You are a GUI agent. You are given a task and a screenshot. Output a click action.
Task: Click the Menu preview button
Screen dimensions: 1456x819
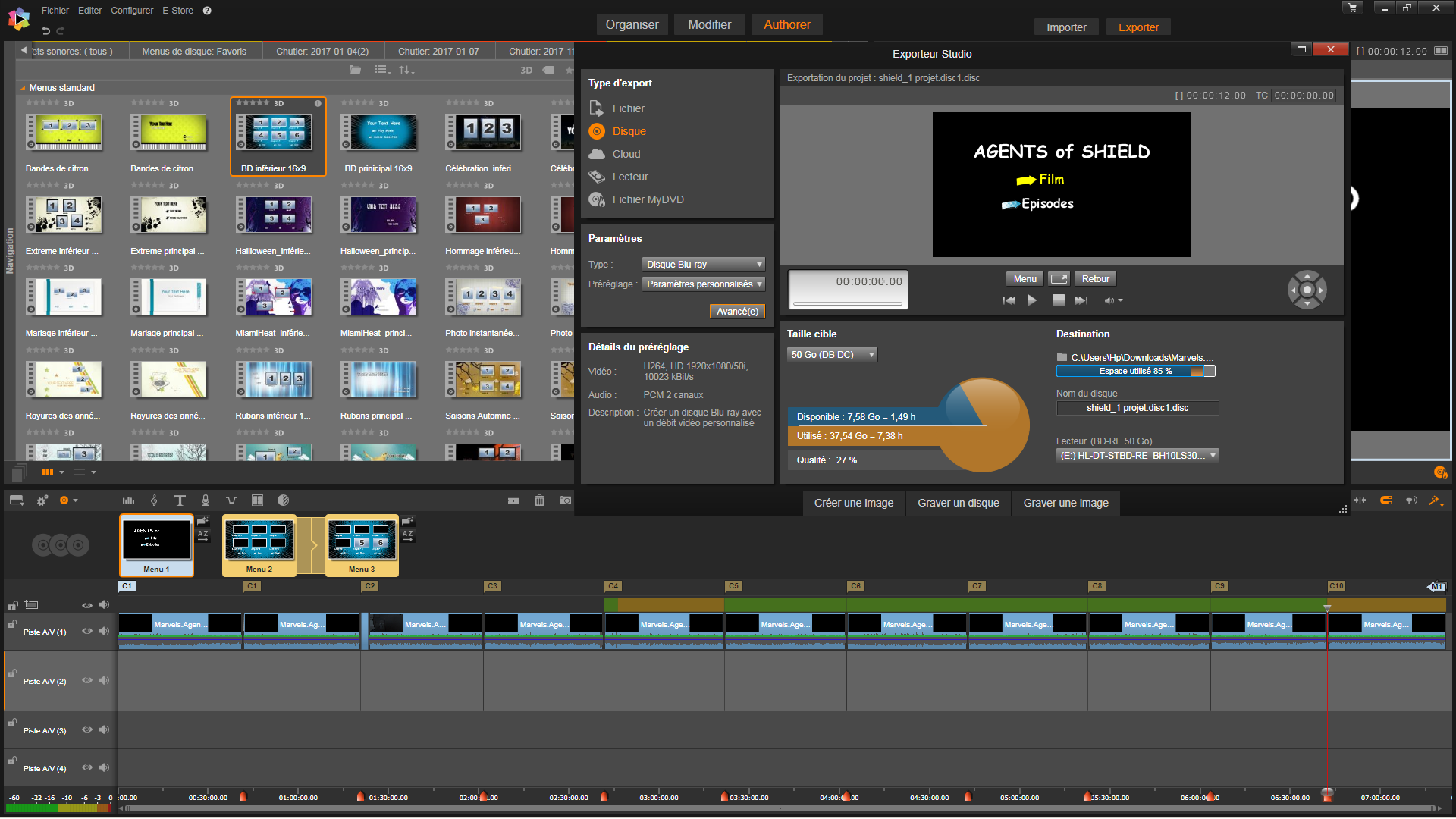(x=1025, y=279)
